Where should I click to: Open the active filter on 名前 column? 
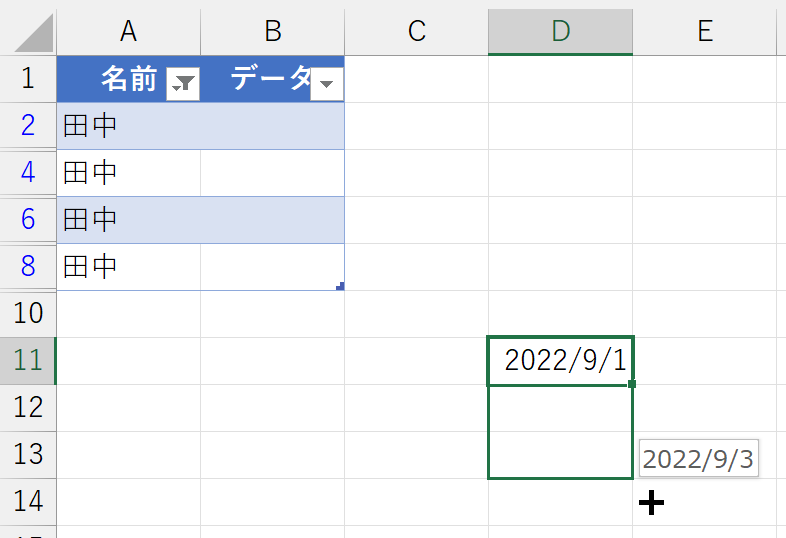click(183, 84)
